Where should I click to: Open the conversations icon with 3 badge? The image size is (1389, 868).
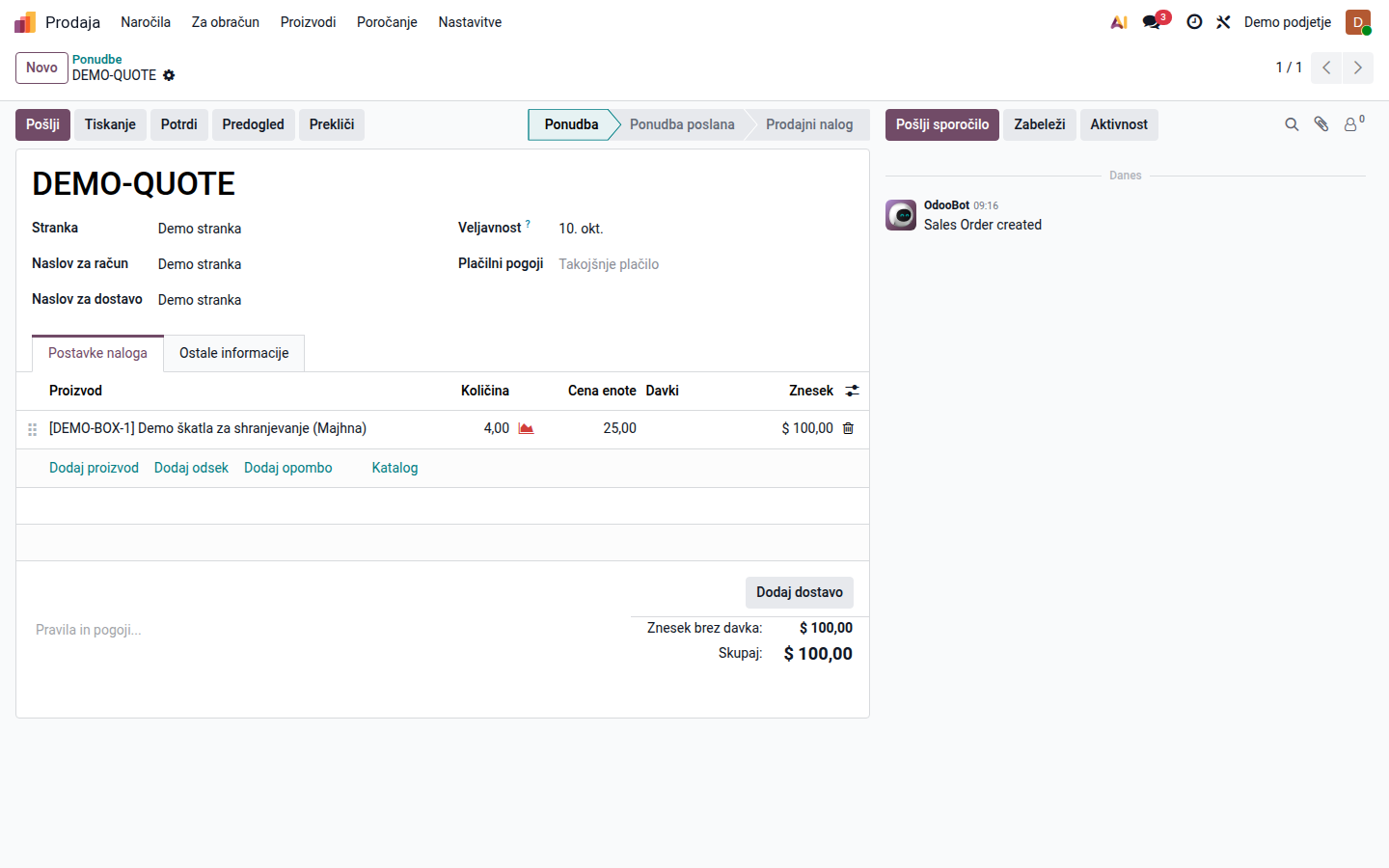1154,21
